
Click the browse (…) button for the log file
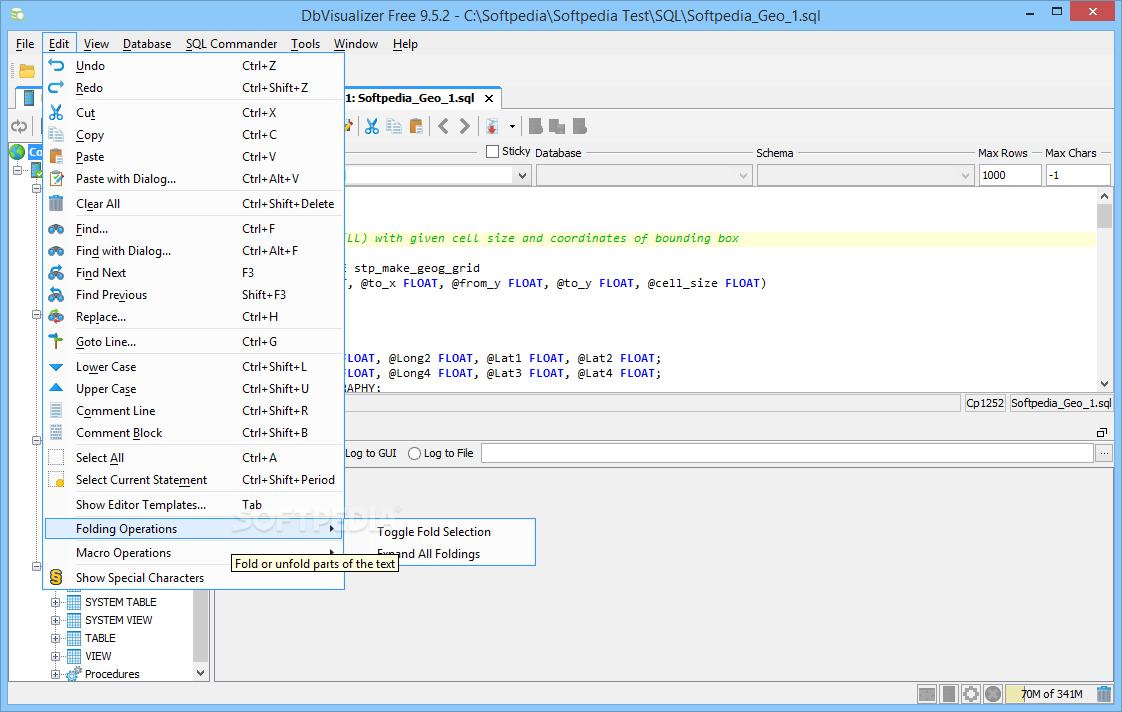pos(1104,453)
